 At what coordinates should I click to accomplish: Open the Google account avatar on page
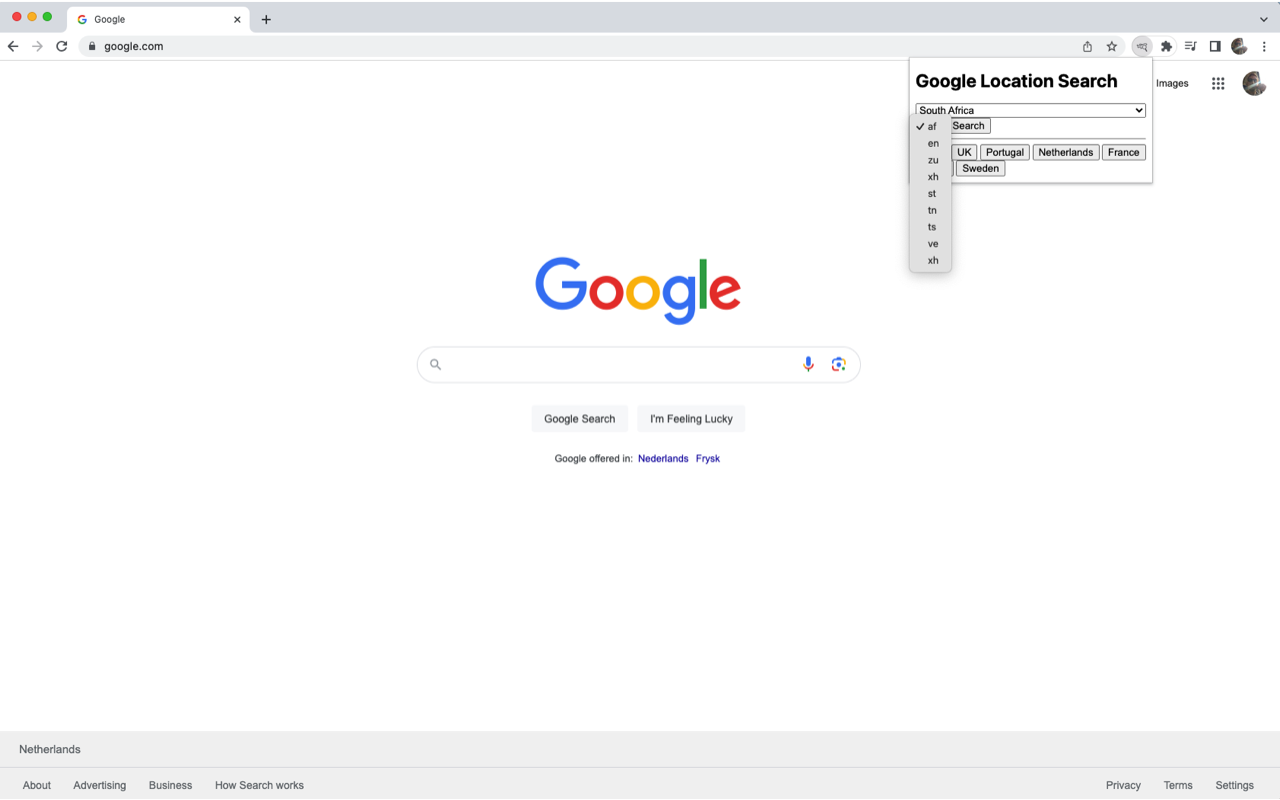[1254, 84]
